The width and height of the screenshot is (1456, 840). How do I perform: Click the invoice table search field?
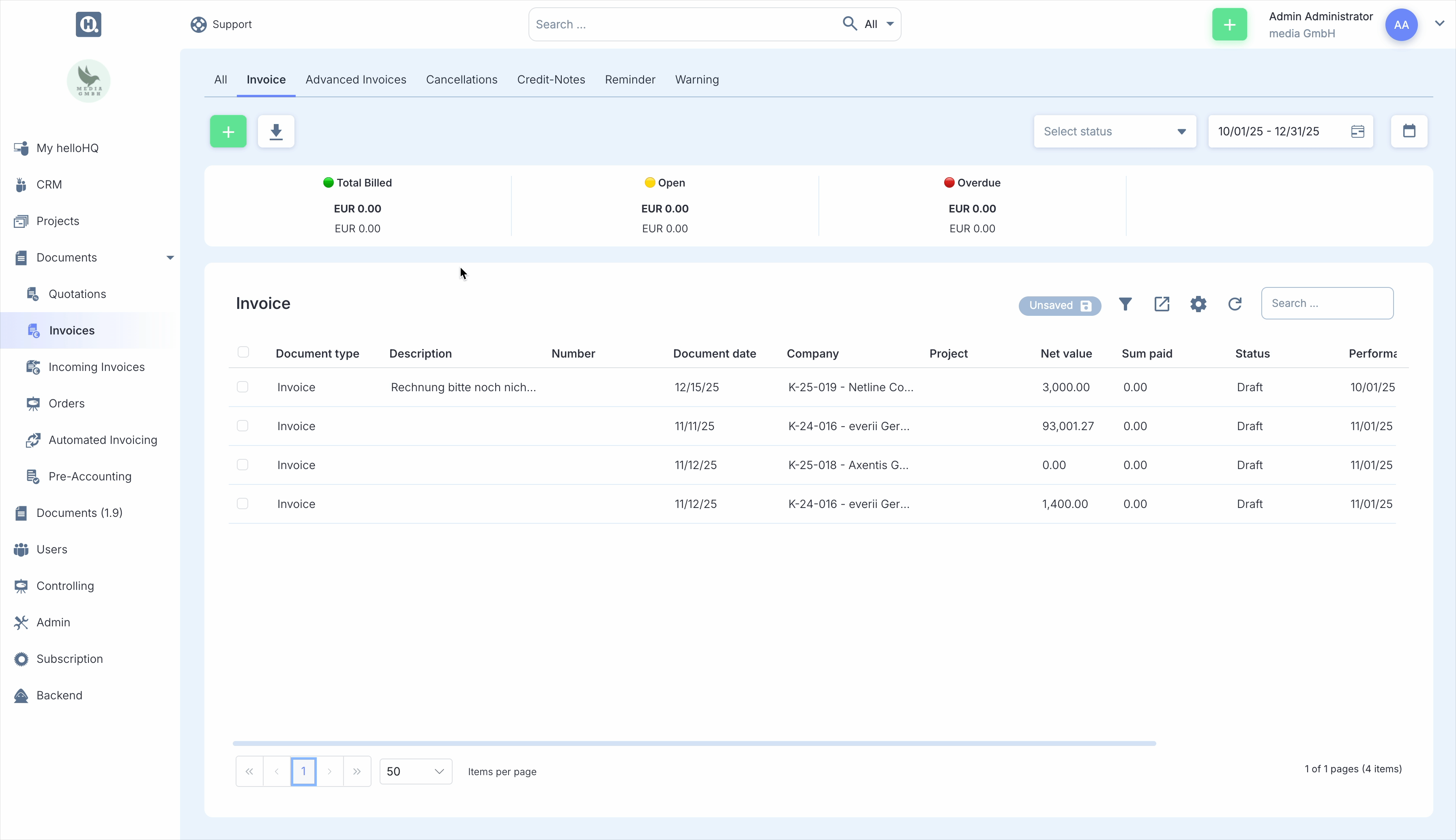click(1327, 304)
